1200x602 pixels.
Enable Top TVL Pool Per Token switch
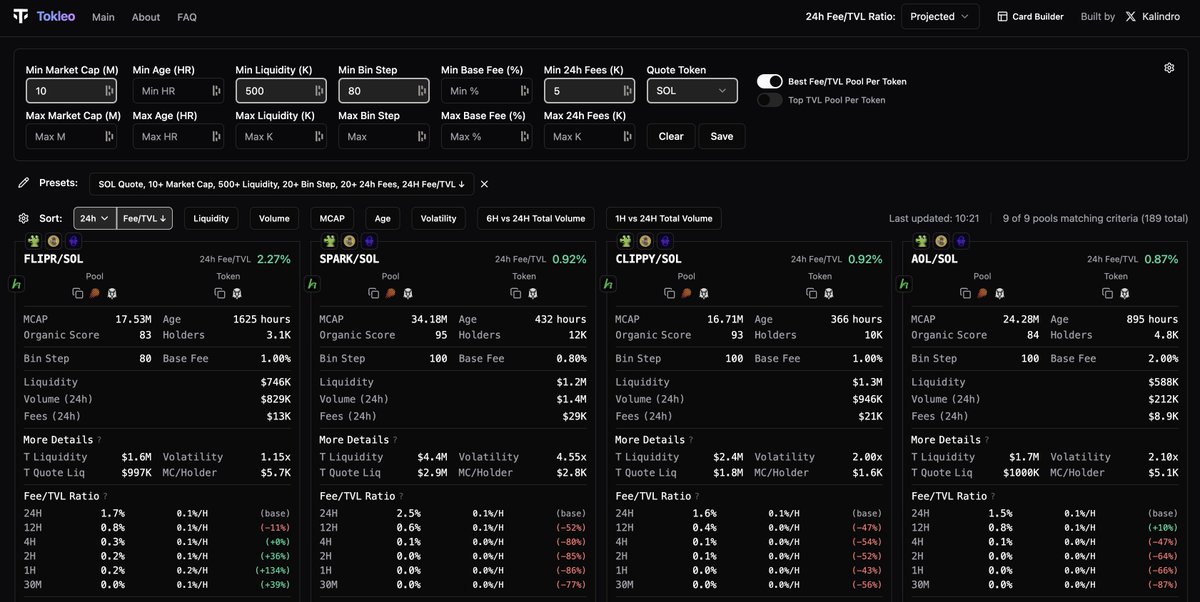click(x=769, y=100)
